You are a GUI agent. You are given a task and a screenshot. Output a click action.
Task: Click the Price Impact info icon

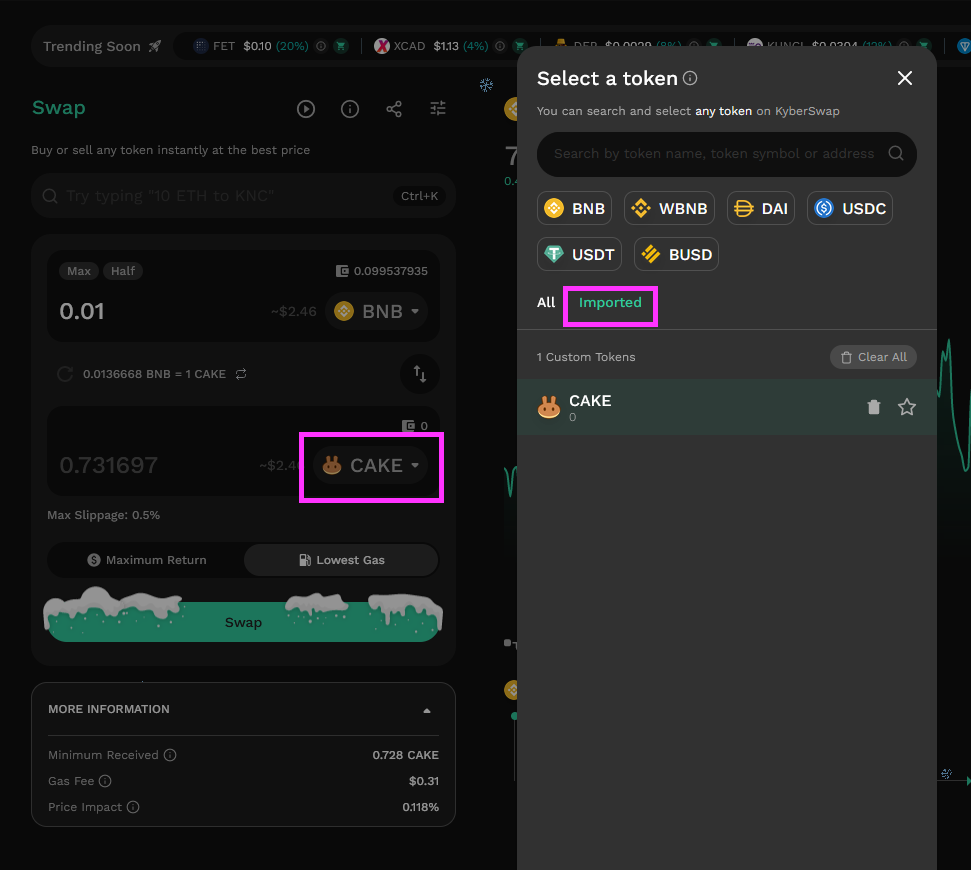click(133, 807)
